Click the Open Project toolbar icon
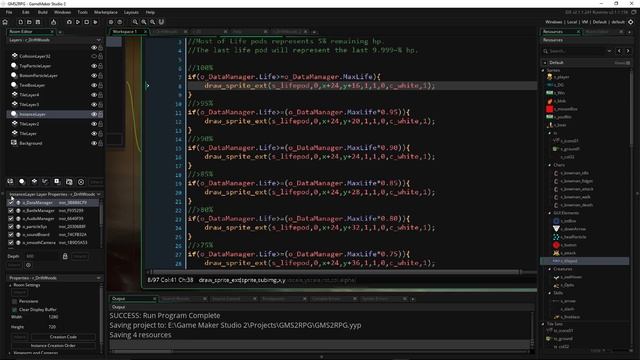 [29, 22]
